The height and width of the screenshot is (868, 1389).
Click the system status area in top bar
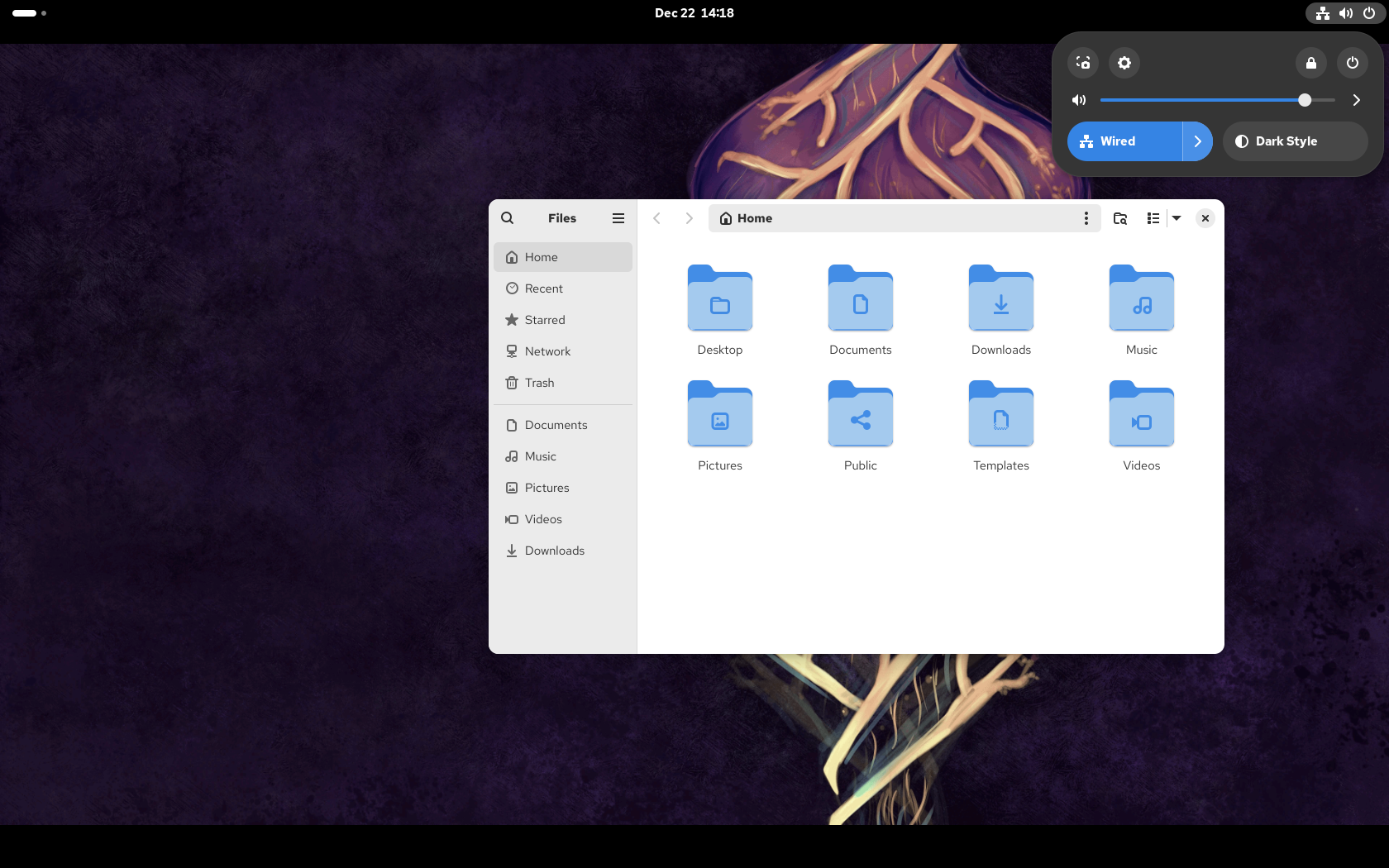(x=1346, y=13)
